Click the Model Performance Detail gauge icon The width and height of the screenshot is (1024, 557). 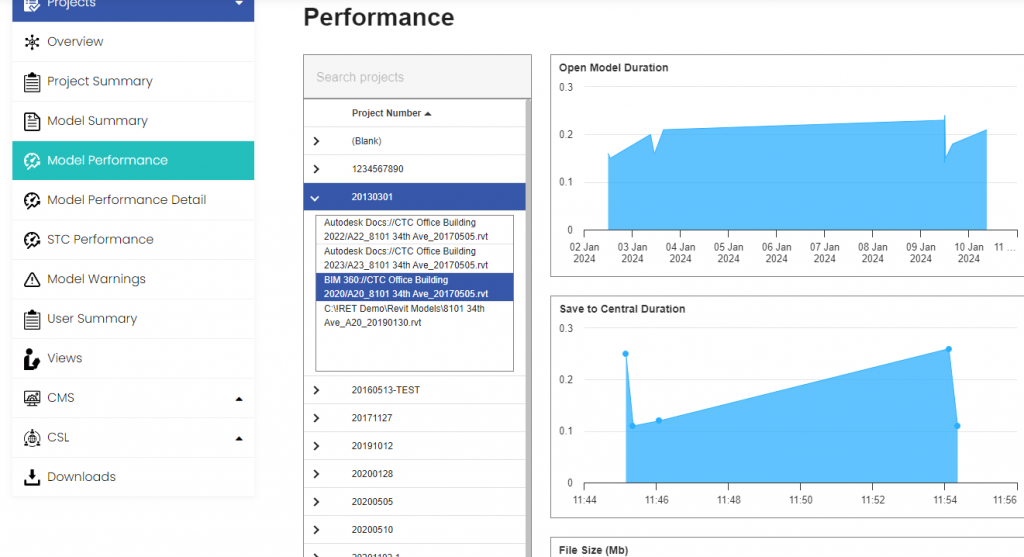coord(31,200)
